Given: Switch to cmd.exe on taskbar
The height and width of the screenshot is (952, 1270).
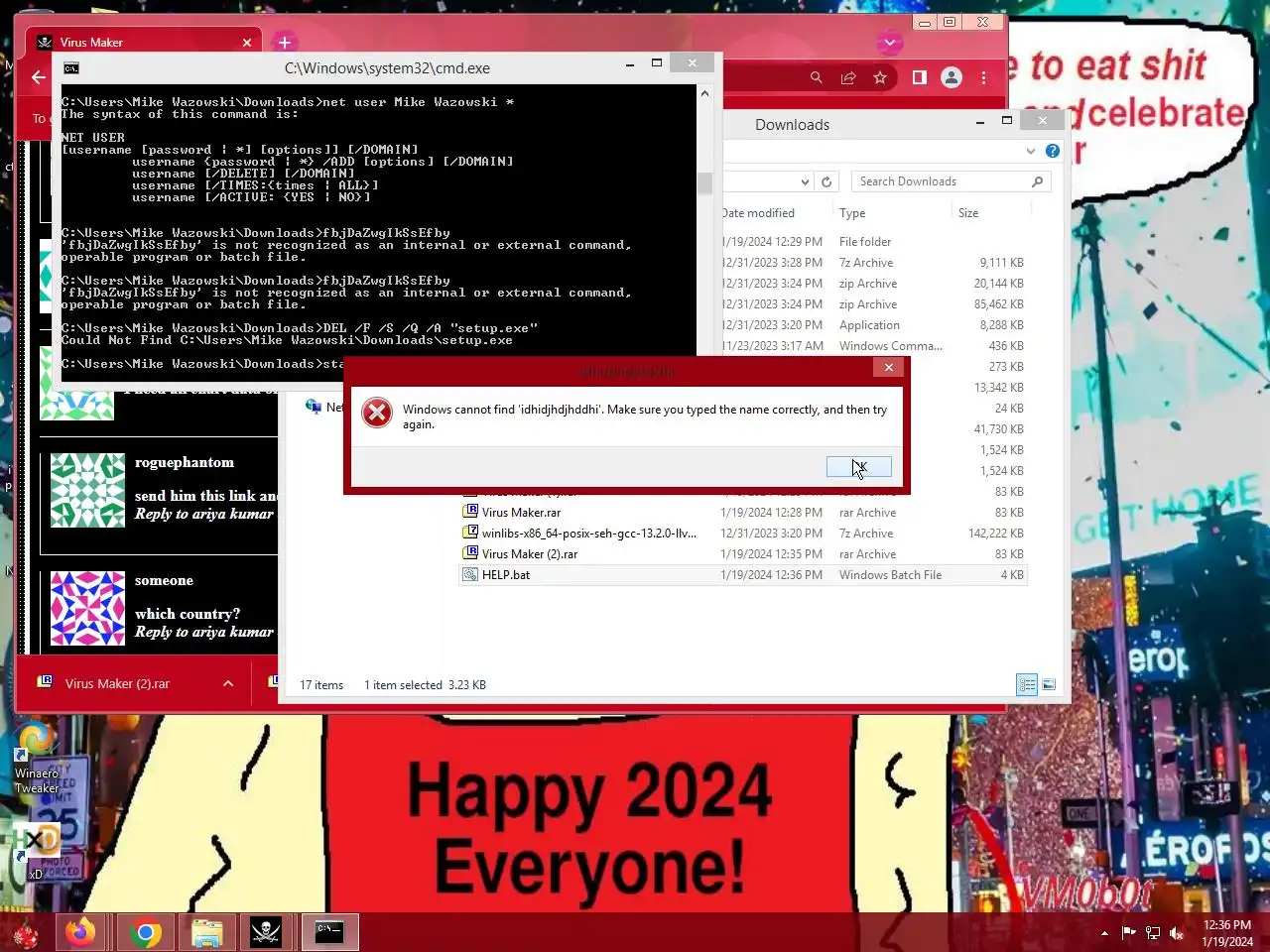Looking at the screenshot, I should click(328, 933).
